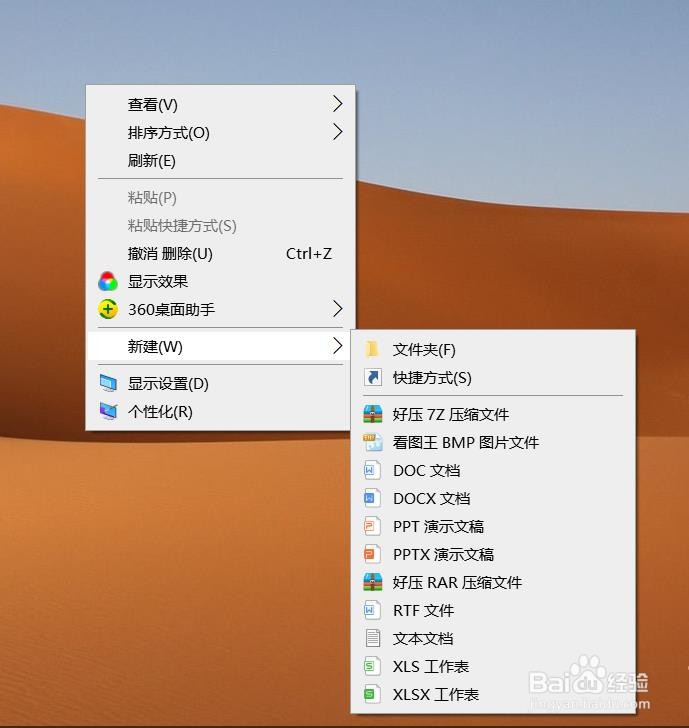689x728 pixels.
Task: Select the 显示效果 menu entry
Action: point(221,281)
